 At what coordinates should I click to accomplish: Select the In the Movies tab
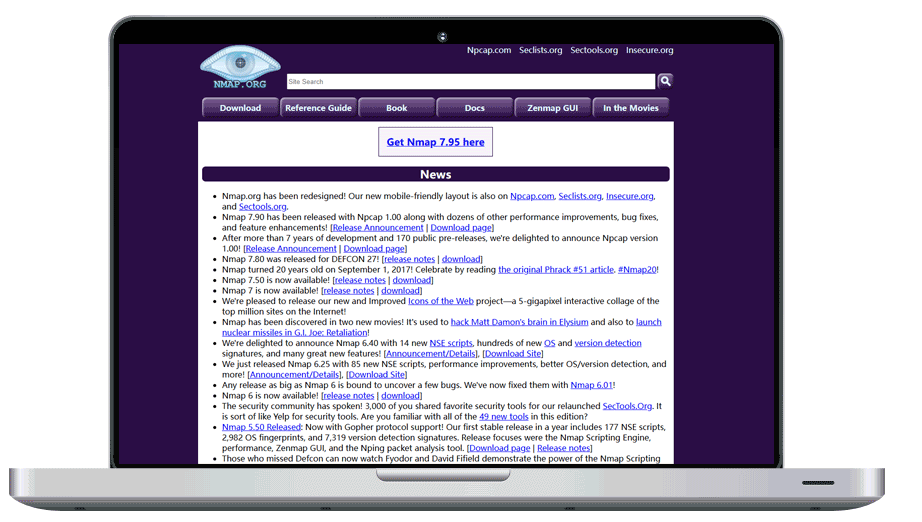tap(630, 108)
